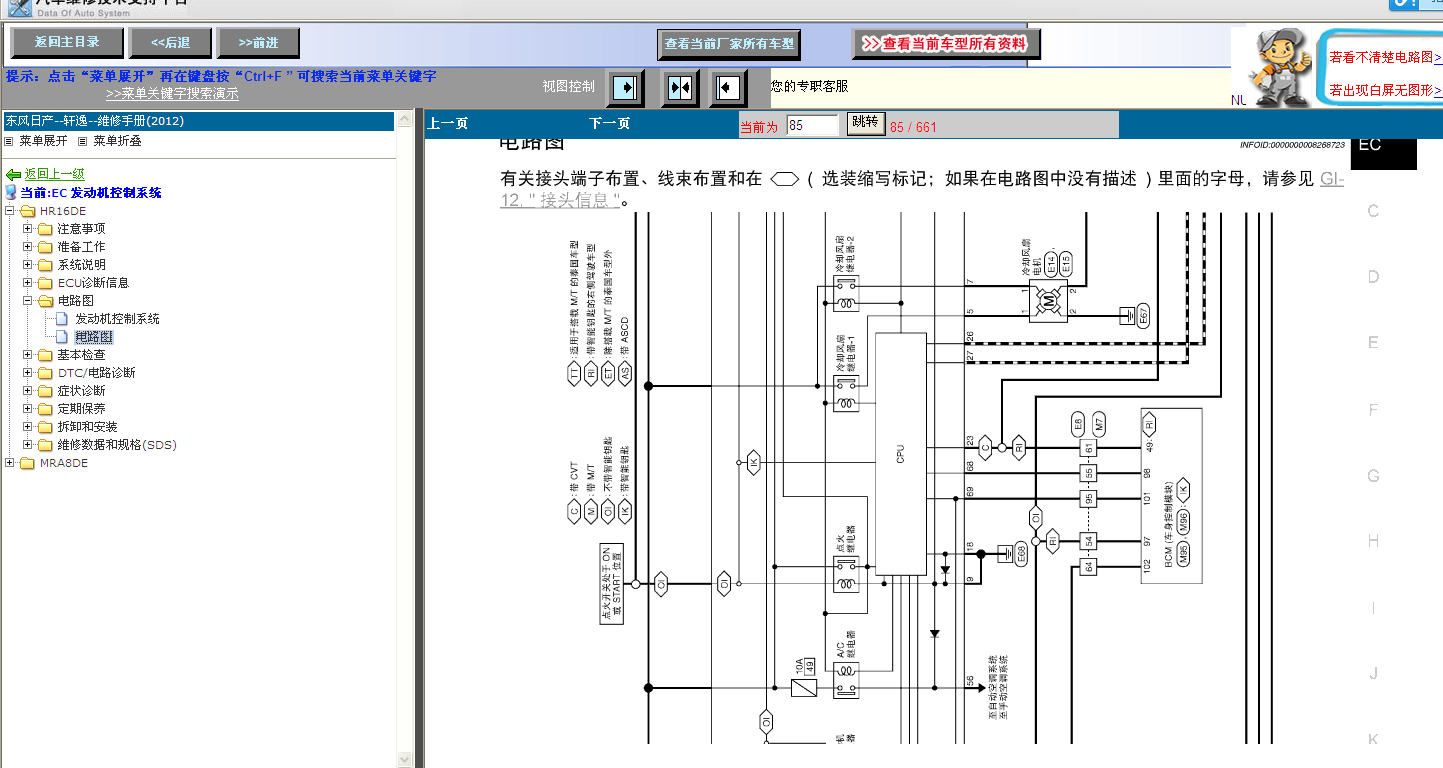Collapse the HR16DE tree node
1443x768 pixels.
10,211
